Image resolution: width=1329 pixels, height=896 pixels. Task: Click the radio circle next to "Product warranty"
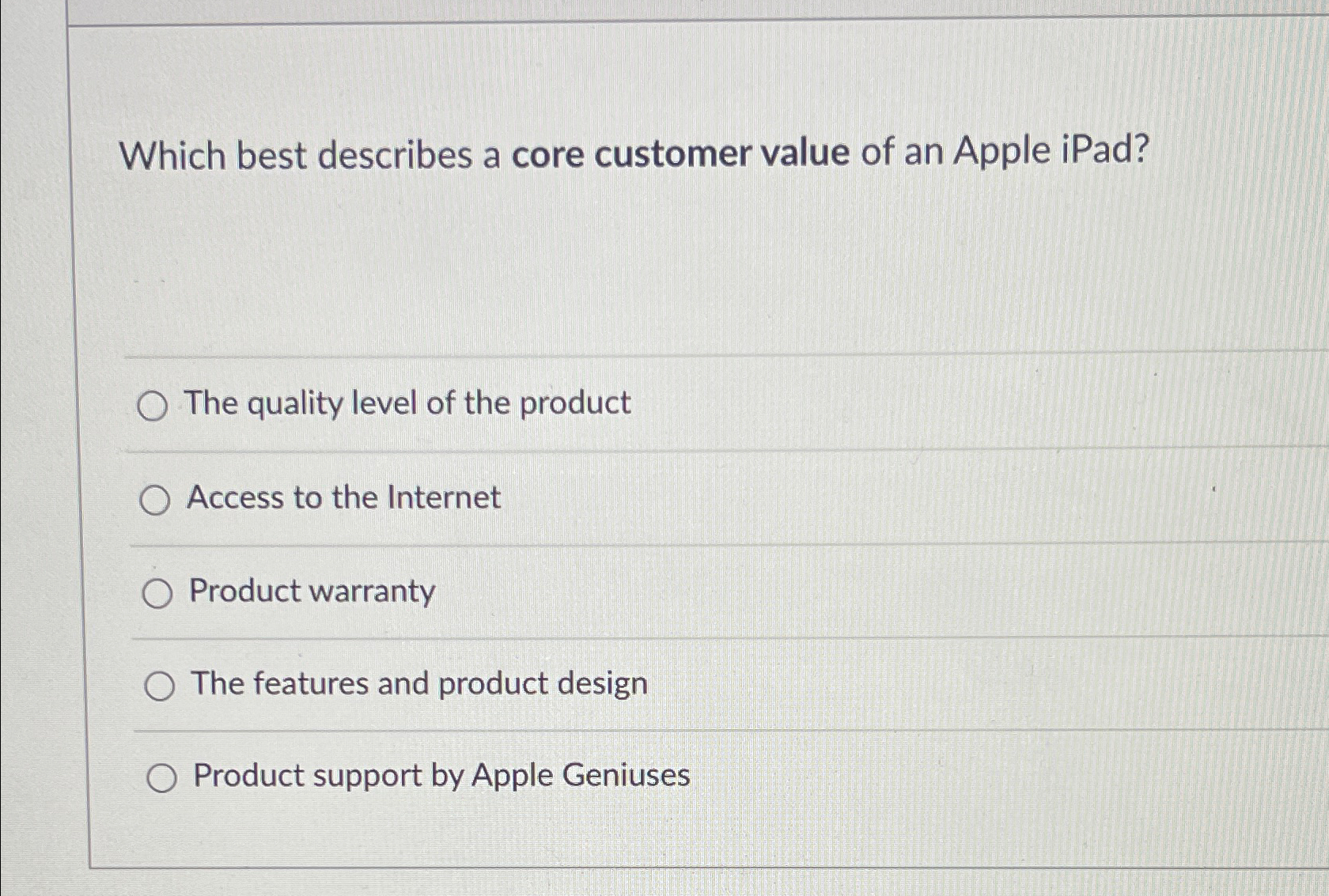pos(157,592)
